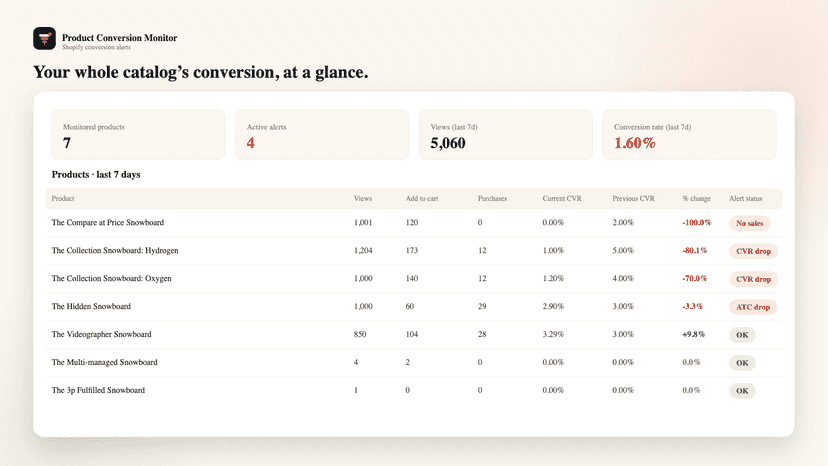Click the 104 add to cart value
Screen dimensions: 828x466
click(x=411, y=334)
